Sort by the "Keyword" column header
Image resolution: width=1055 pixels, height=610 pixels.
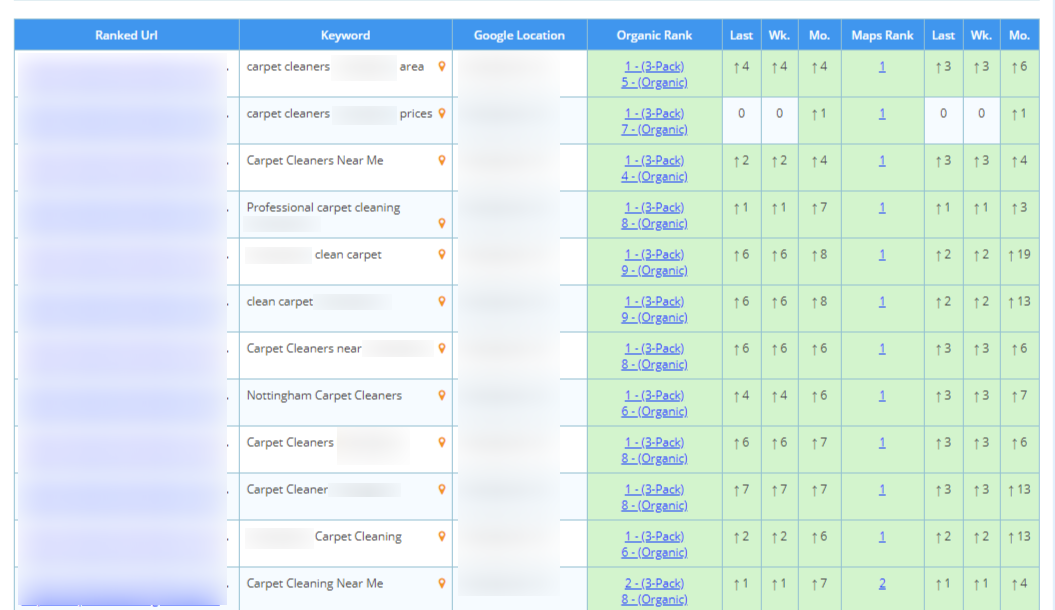(345, 35)
